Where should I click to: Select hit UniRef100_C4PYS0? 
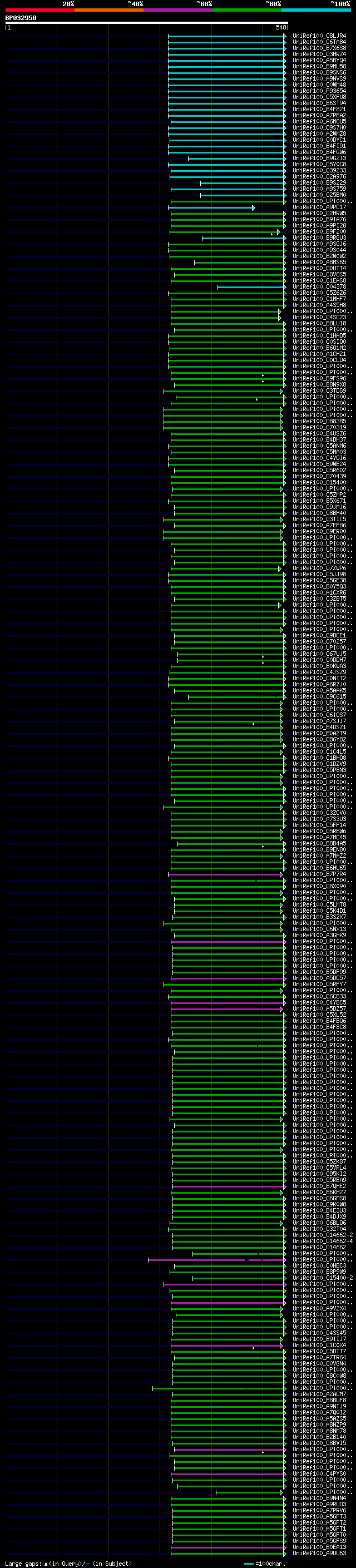point(319,1473)
